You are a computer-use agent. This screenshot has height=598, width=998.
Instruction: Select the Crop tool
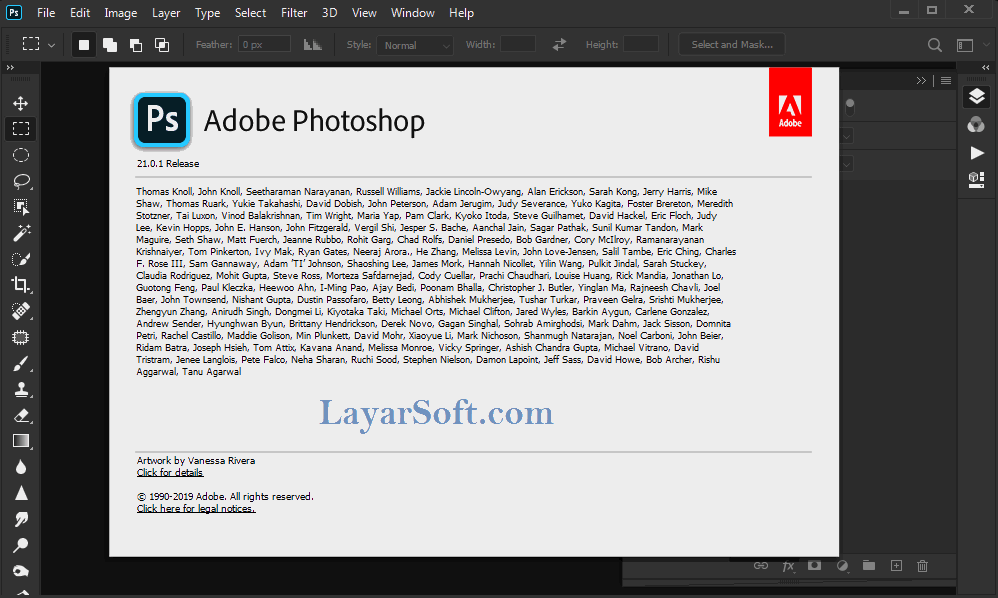click(x=21, y=284)
